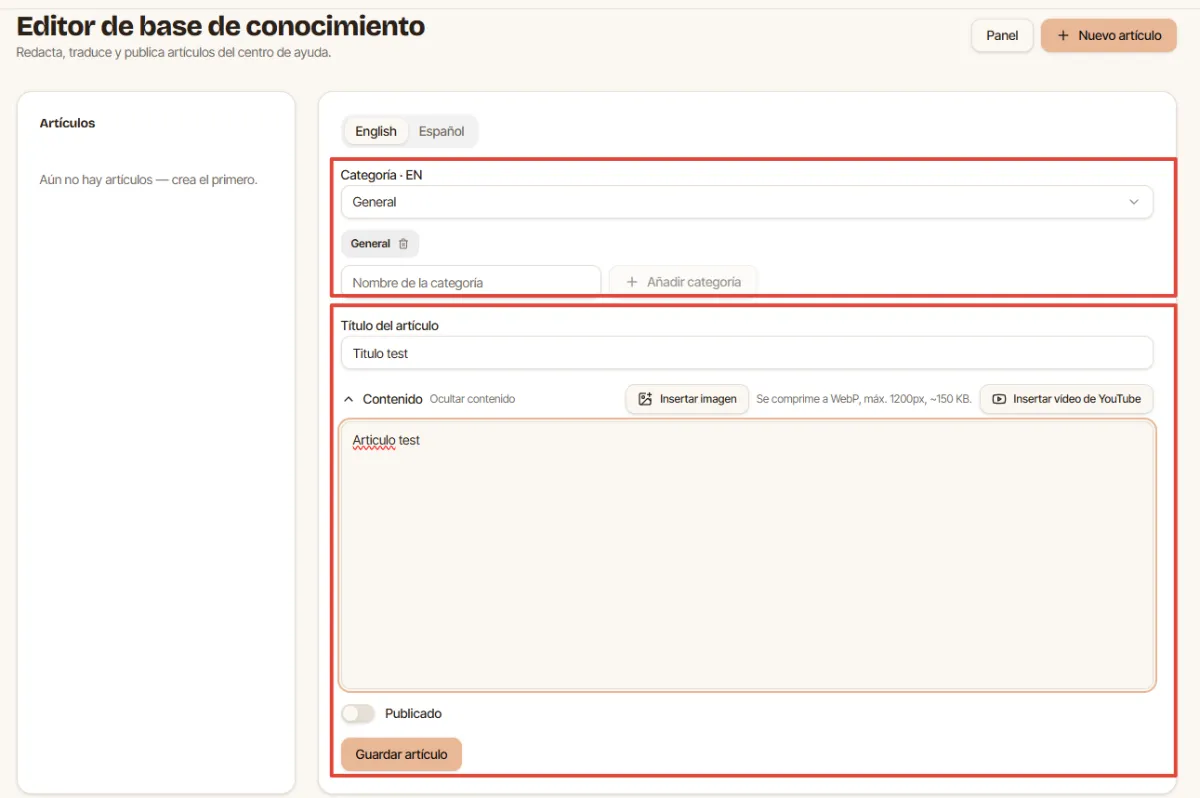Delete the General category via trash icon
This screenshot has height=798, width=1200.
click(403, 244)
